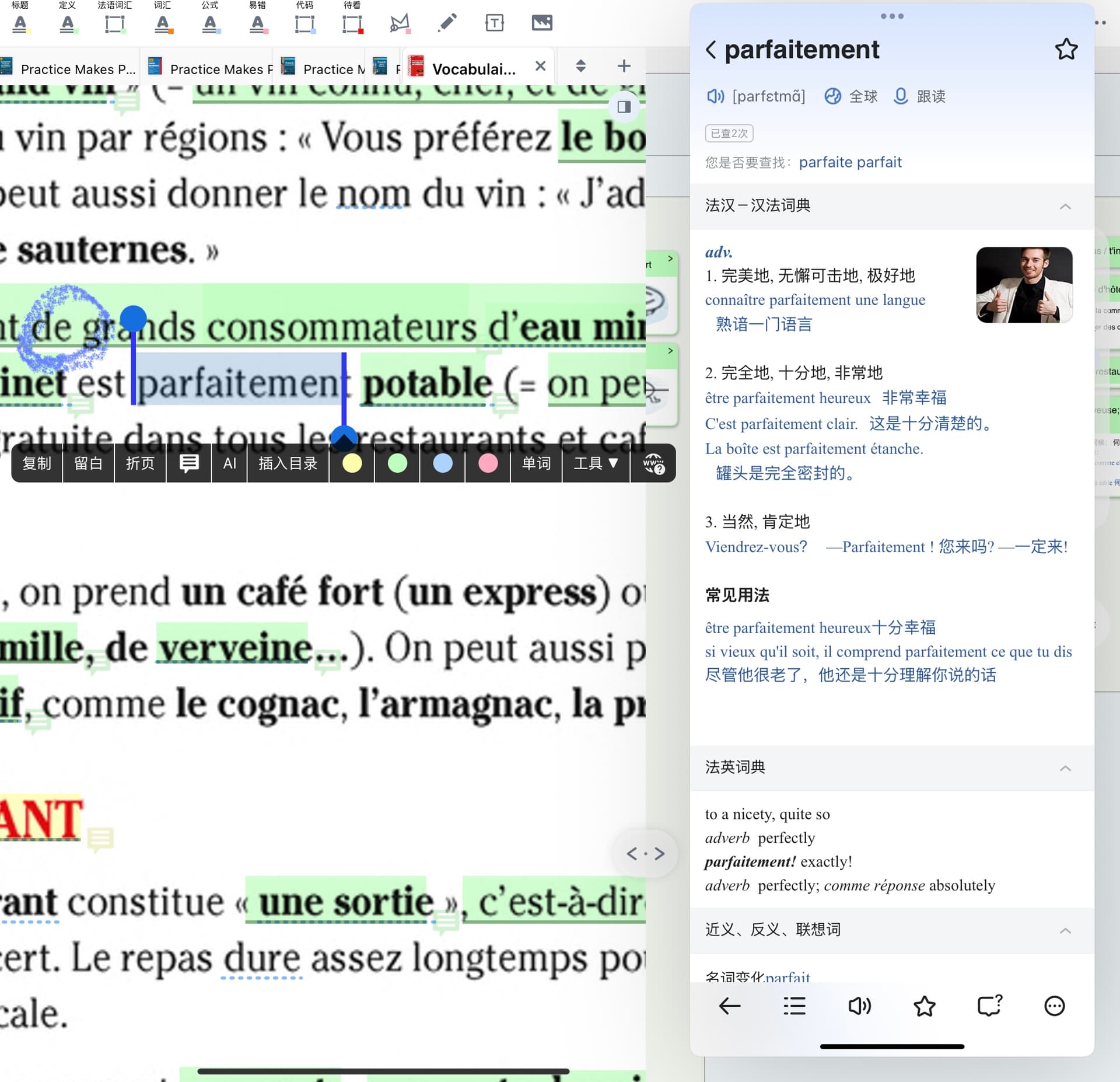This screenshot has height=1082, width=1120.
Task: Click 插入目录 in selection toolbar
Action: click(288, 463)
